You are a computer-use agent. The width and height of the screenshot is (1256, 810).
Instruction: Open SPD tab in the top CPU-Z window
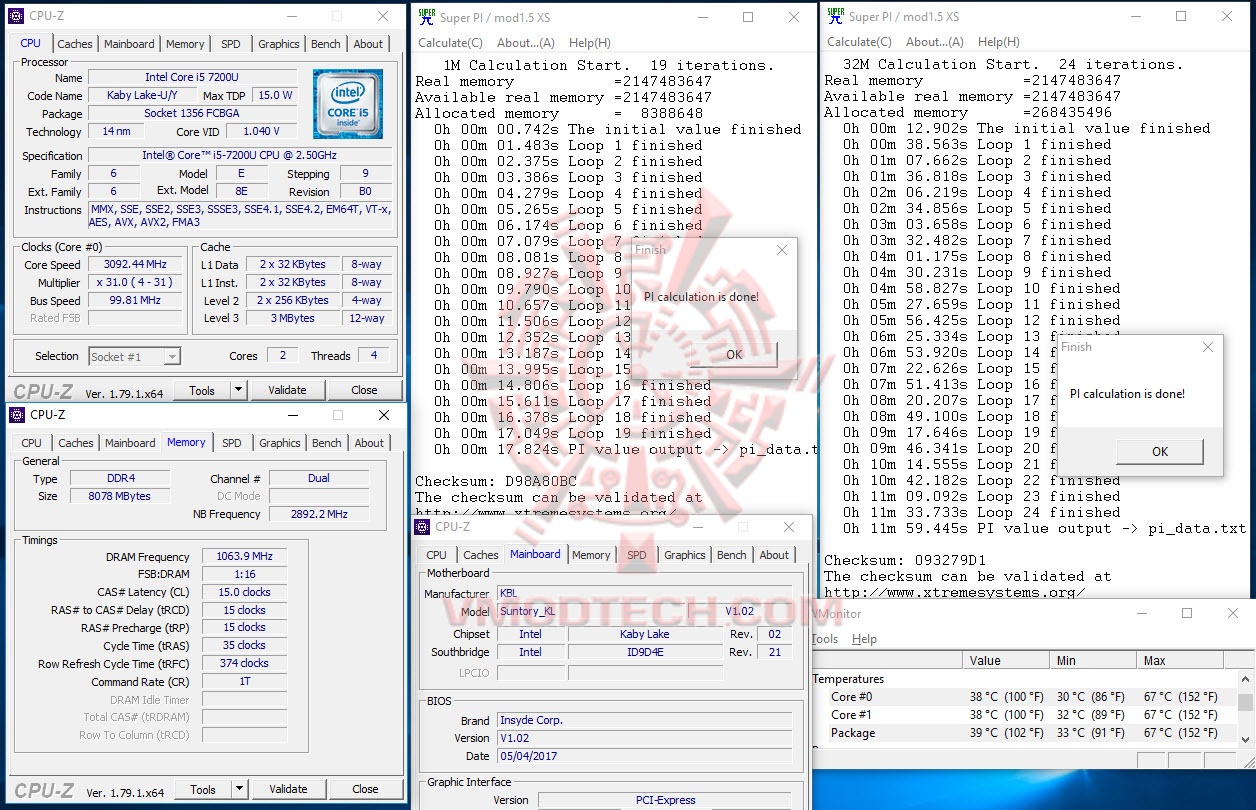coord(231,44)
